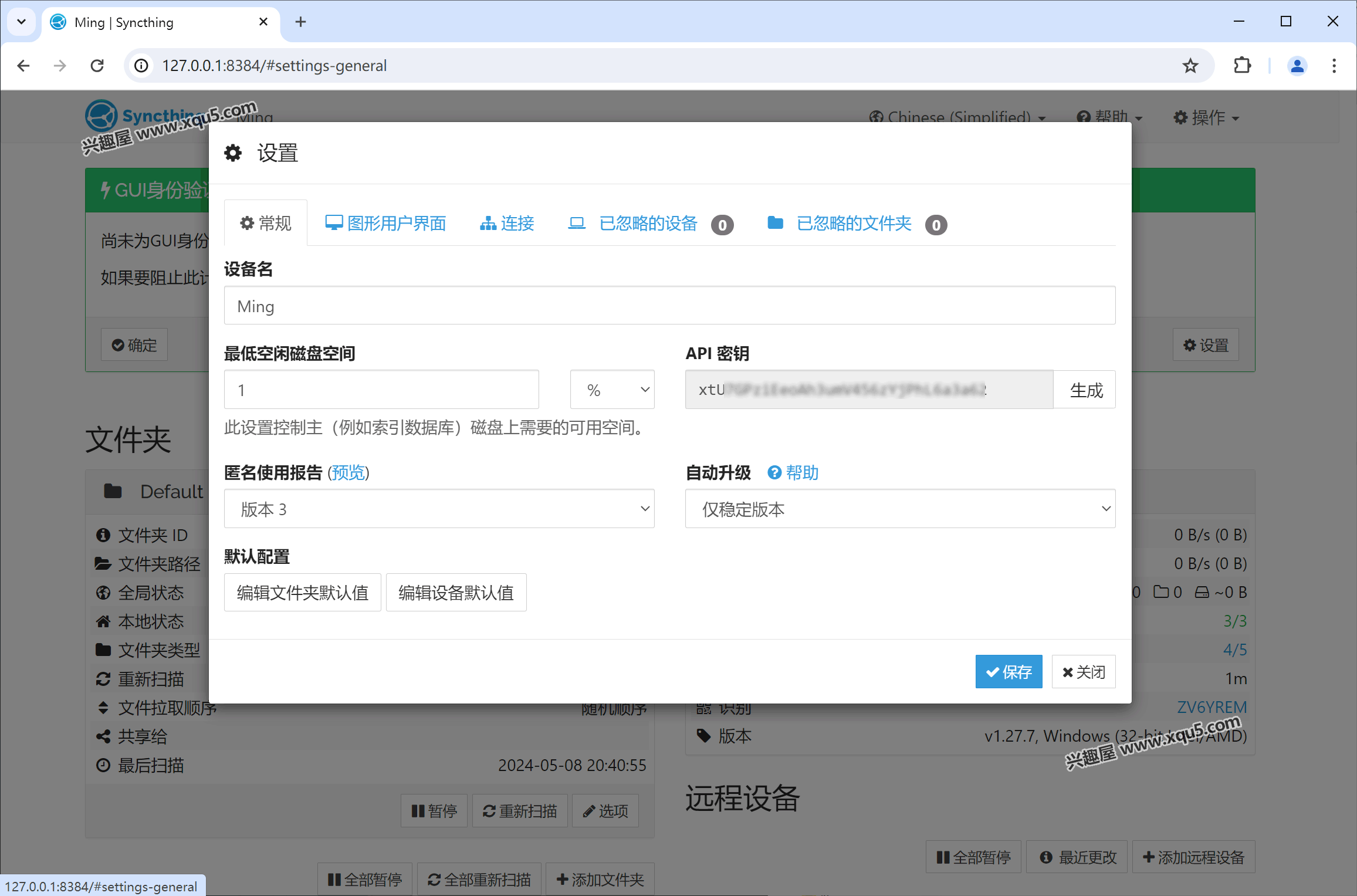
Task: Click the 重新扫描 refresh icon in folder details
Action: pos(103,679)
